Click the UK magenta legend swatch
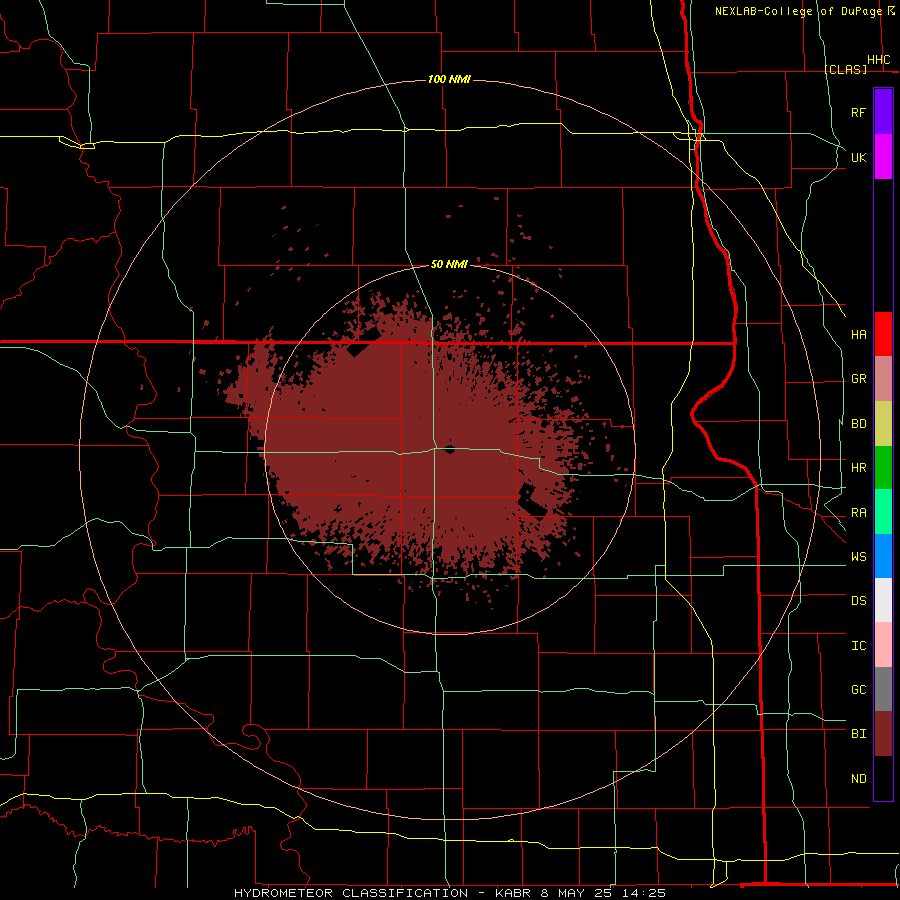The image size is (900, 900). click(x=883, y=157)
